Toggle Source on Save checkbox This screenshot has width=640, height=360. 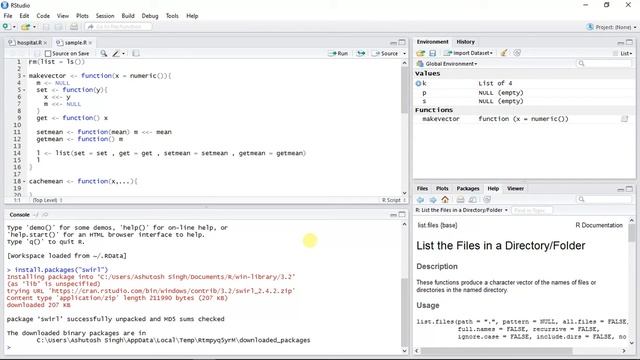48,53
